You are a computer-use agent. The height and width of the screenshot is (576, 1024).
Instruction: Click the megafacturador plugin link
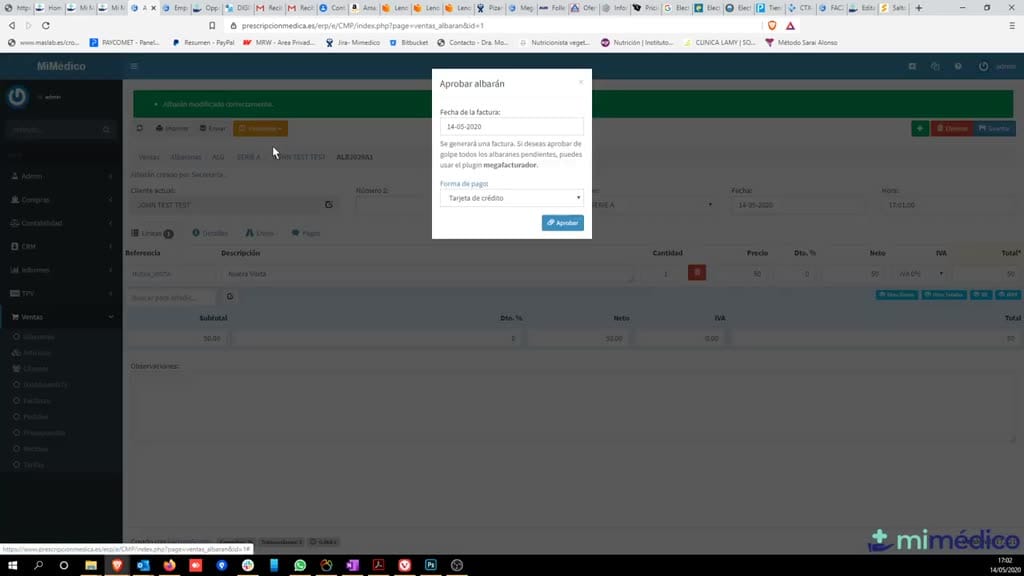[509, 165]
